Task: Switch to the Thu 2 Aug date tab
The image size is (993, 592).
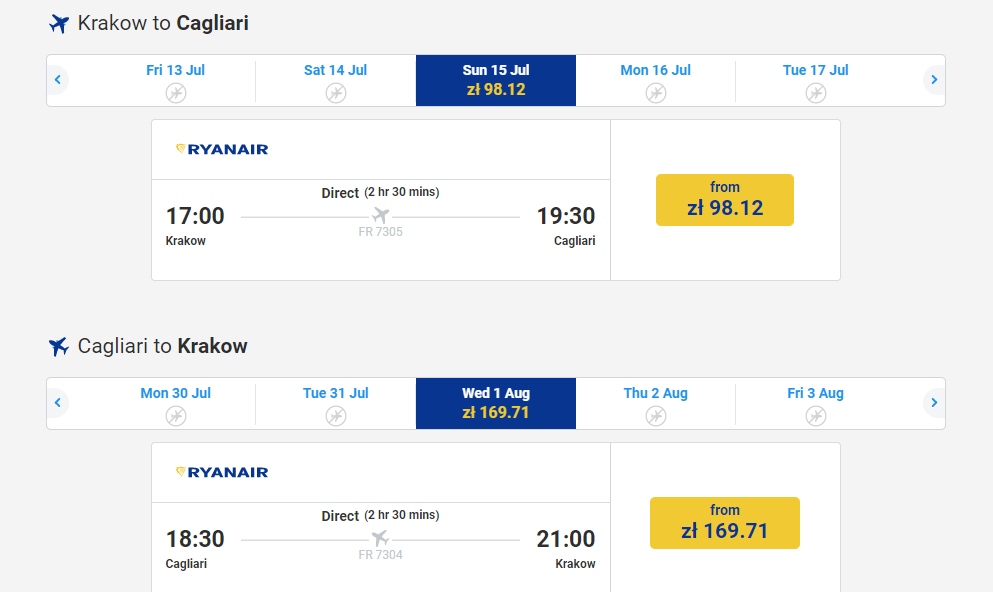Action: tap(656, 403)
